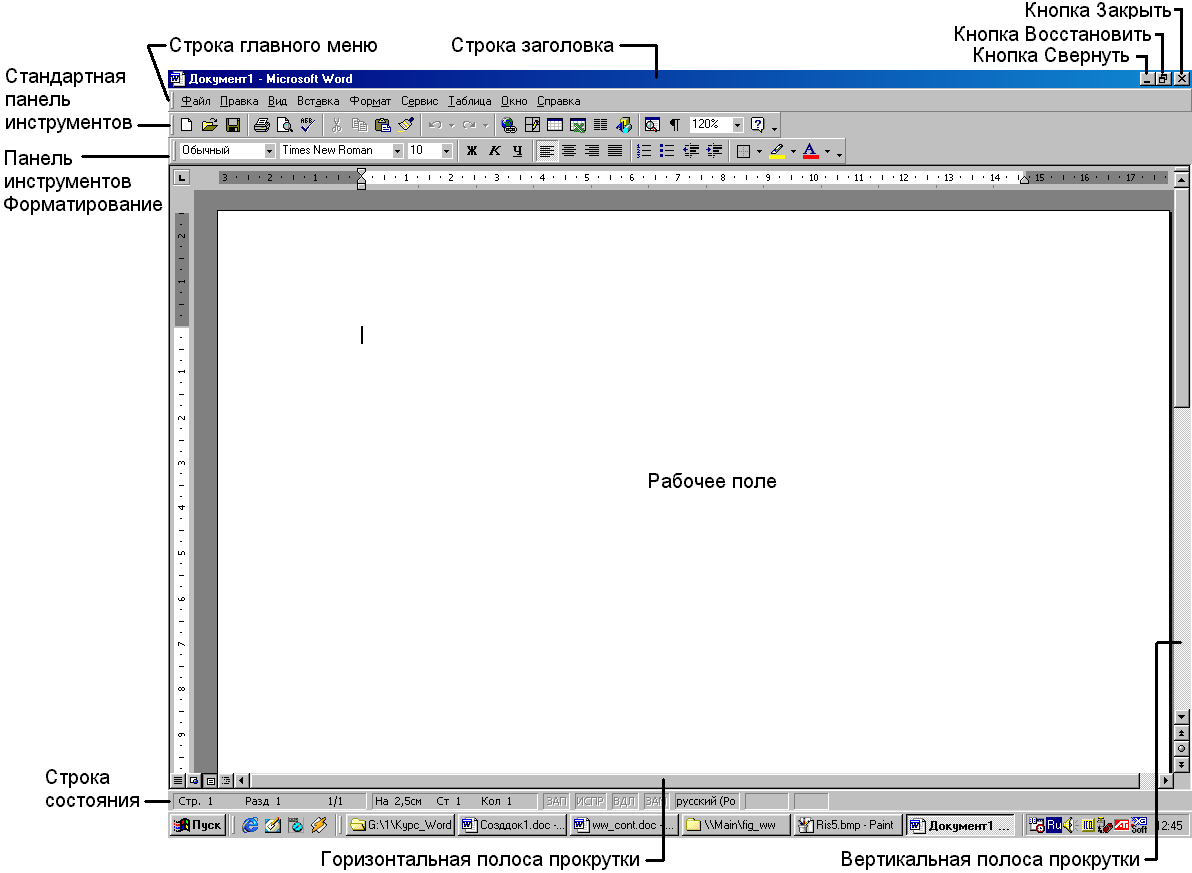Paste from clipboard icon

(x=382, y=125)
